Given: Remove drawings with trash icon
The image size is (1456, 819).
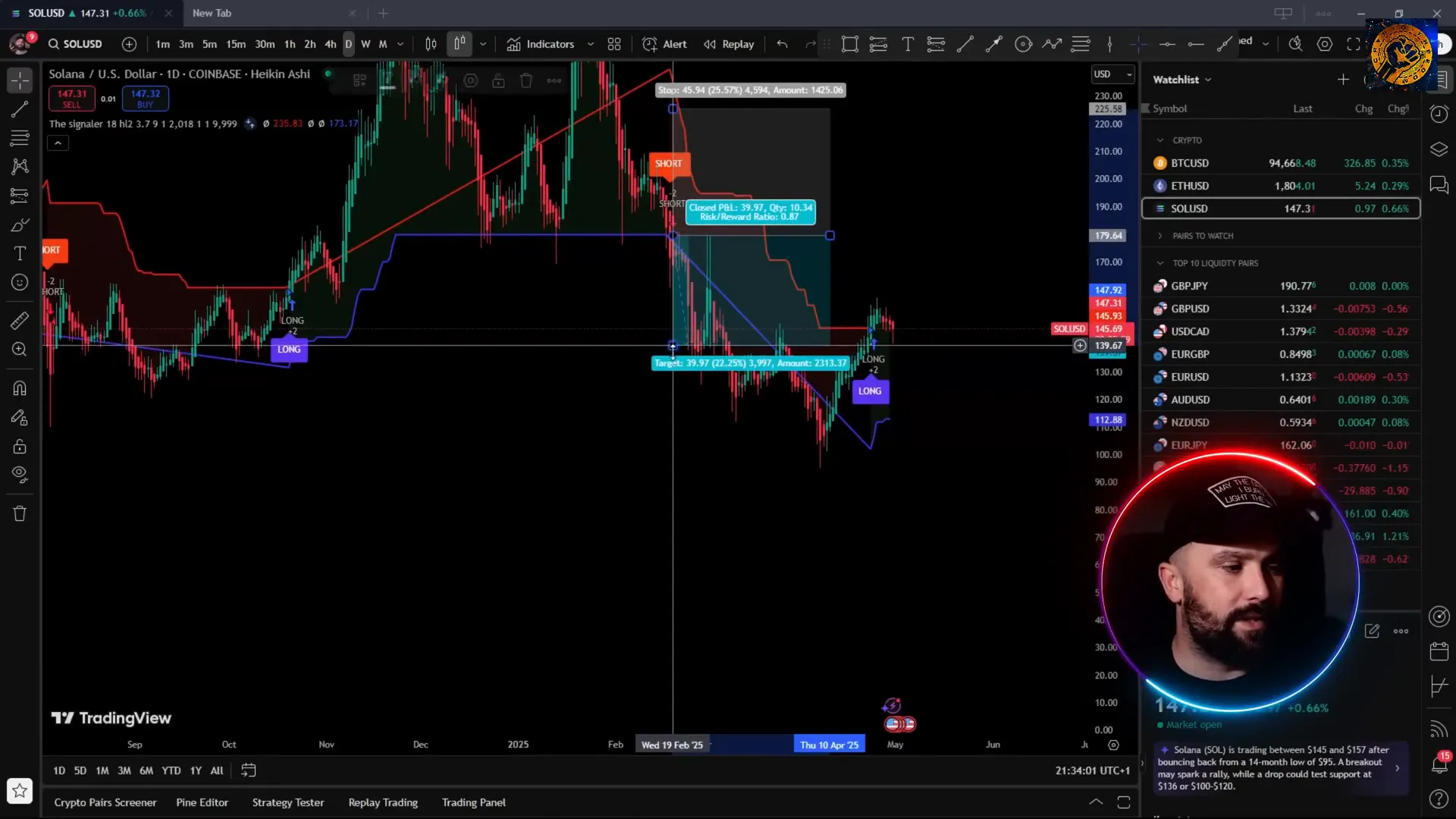Looking at the screenshot, I should click(x=20, y=513).
